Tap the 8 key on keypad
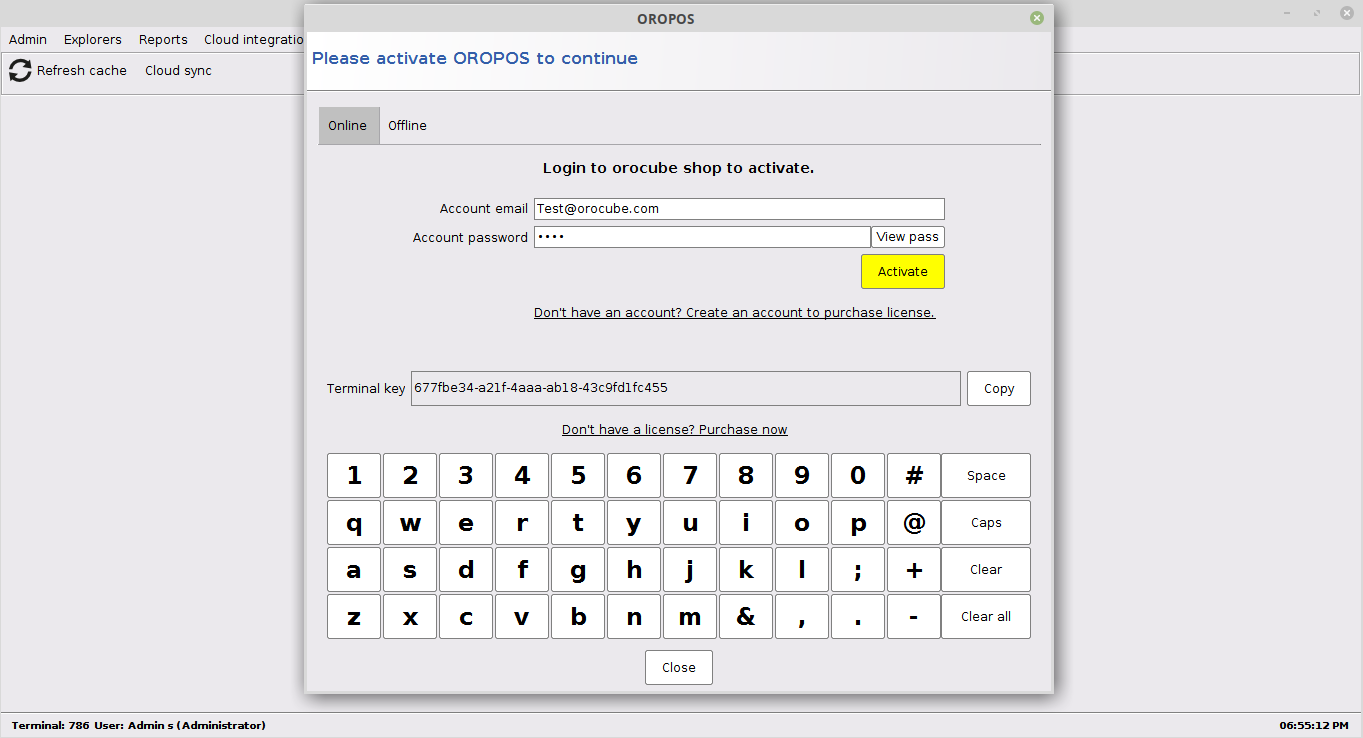 (746, 476)
